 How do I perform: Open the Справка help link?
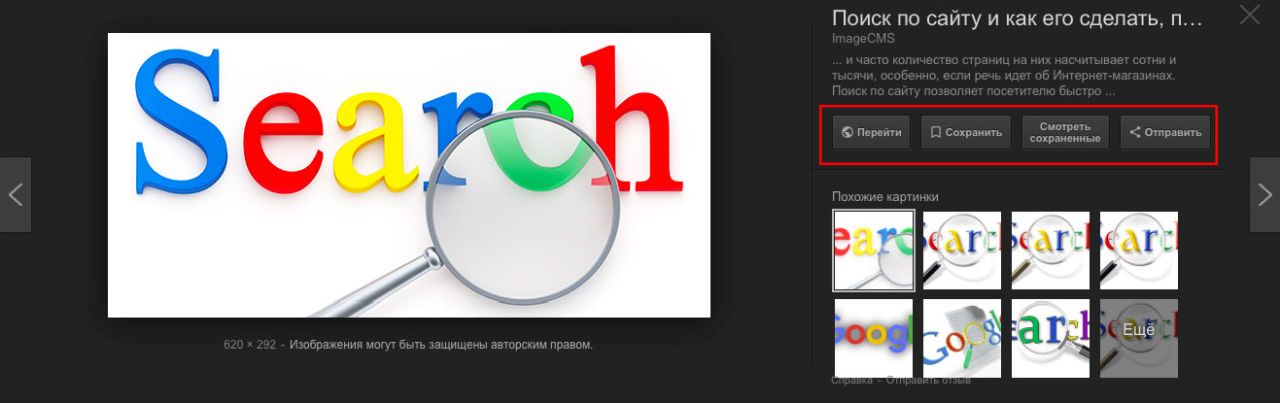[x=852, y=380]
